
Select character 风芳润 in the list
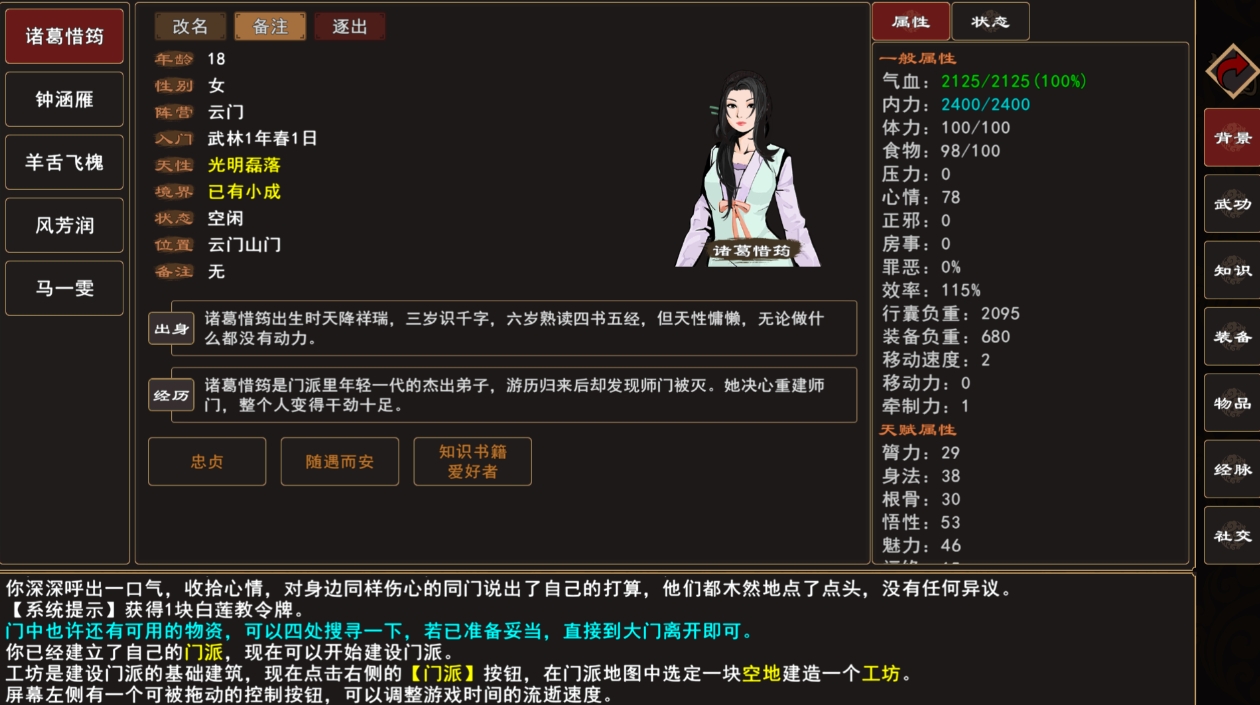65,225
